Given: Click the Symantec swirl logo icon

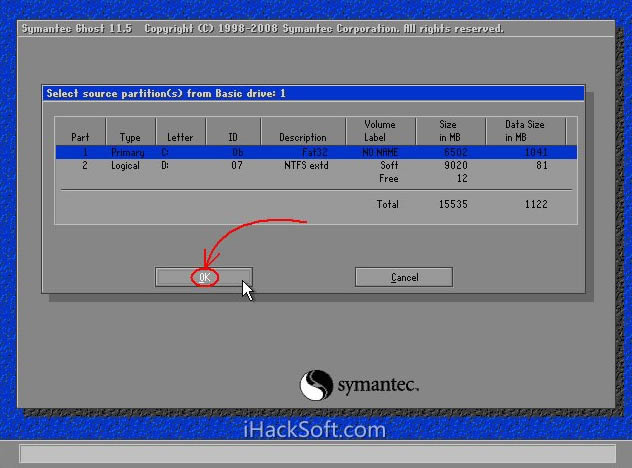Looking at the screenshot, I should tap(316, 385).
